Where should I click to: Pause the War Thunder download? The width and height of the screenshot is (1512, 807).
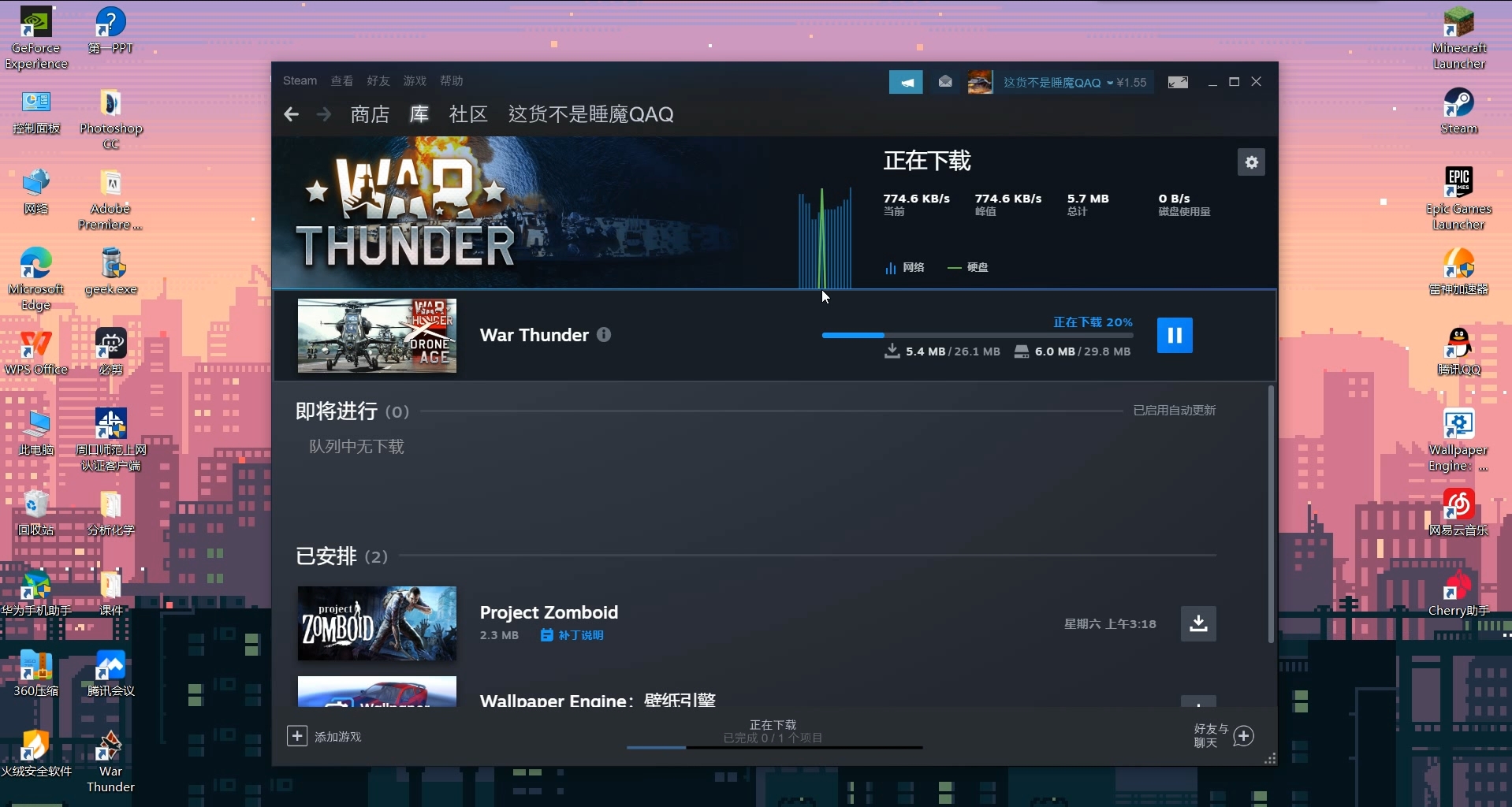[1174, 335]
